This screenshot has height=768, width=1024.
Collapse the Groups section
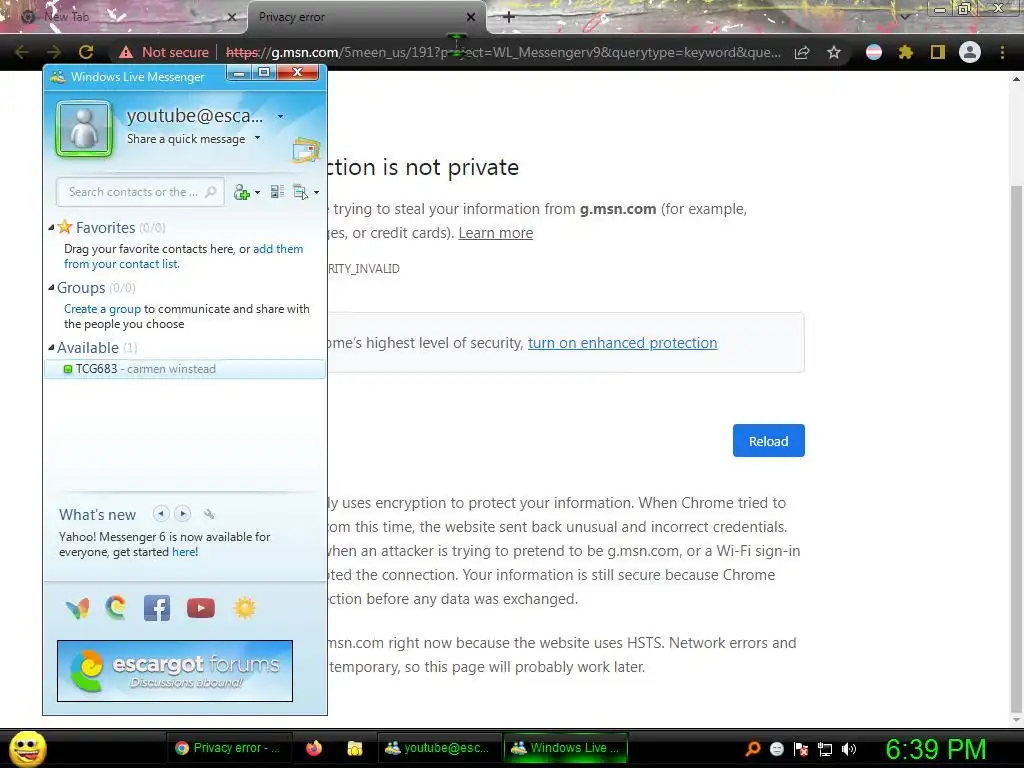pyautogui.click(x=51, y=287)
